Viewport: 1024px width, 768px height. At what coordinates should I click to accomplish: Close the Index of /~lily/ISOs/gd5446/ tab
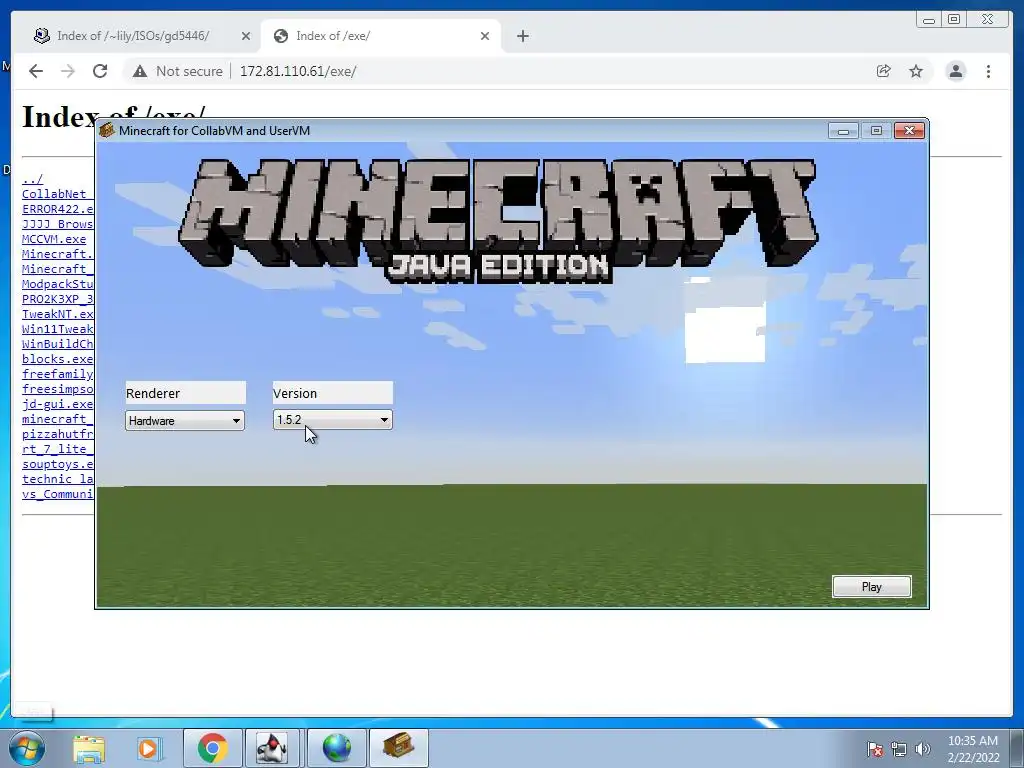[x=246, y=36]
